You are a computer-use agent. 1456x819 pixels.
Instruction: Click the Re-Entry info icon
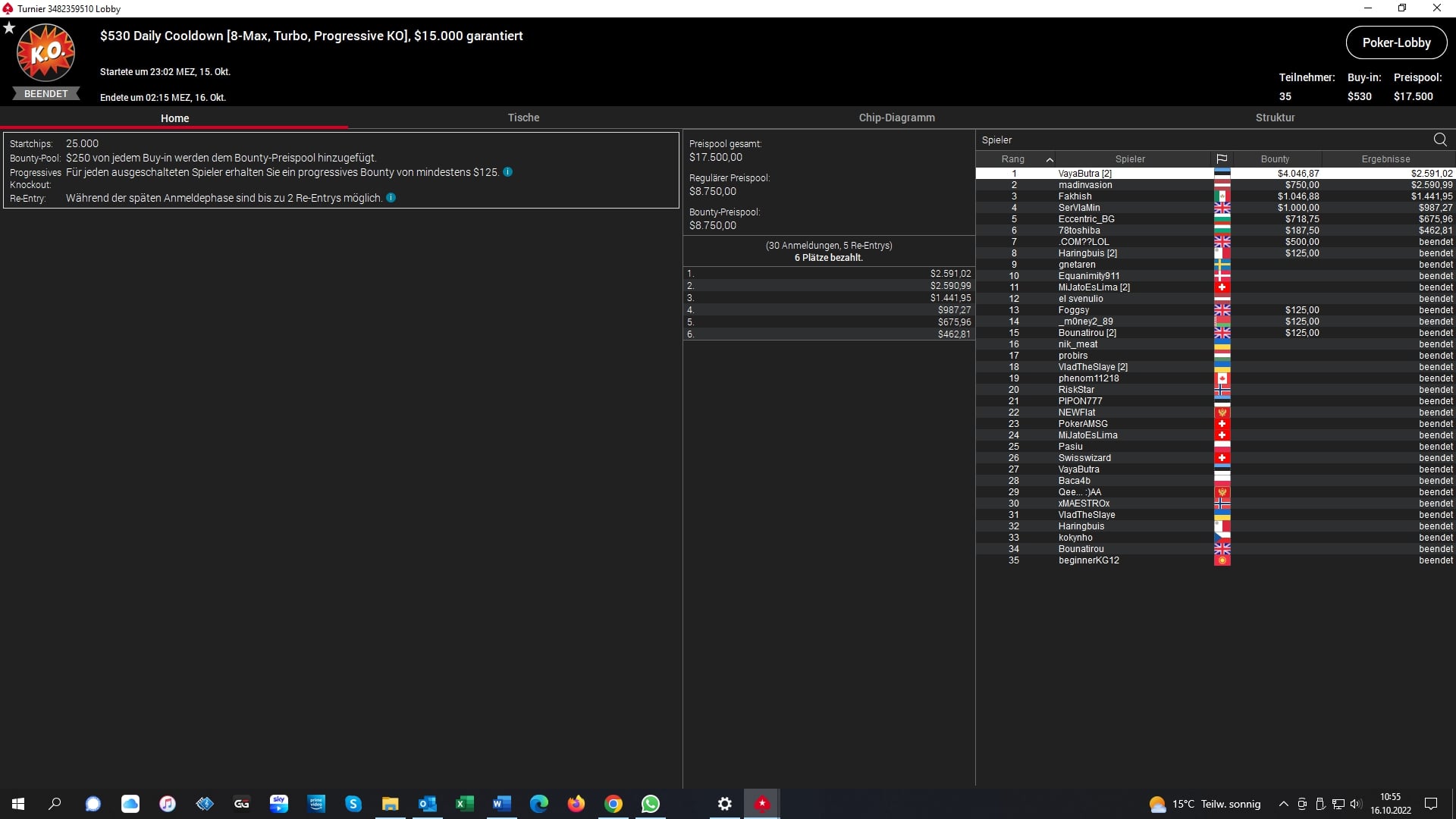(391, 198)
